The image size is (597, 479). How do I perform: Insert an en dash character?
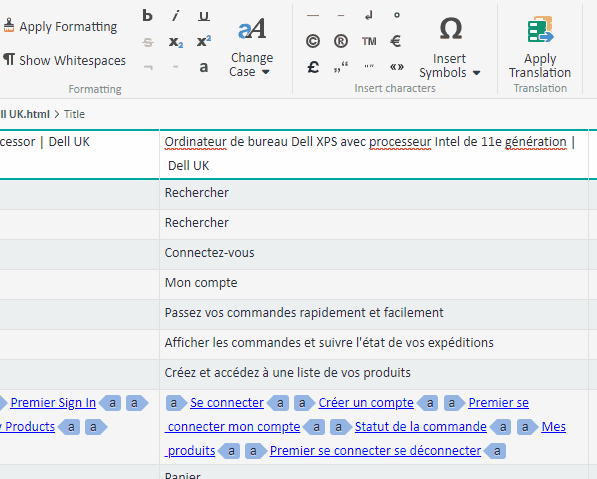(341, 15)
